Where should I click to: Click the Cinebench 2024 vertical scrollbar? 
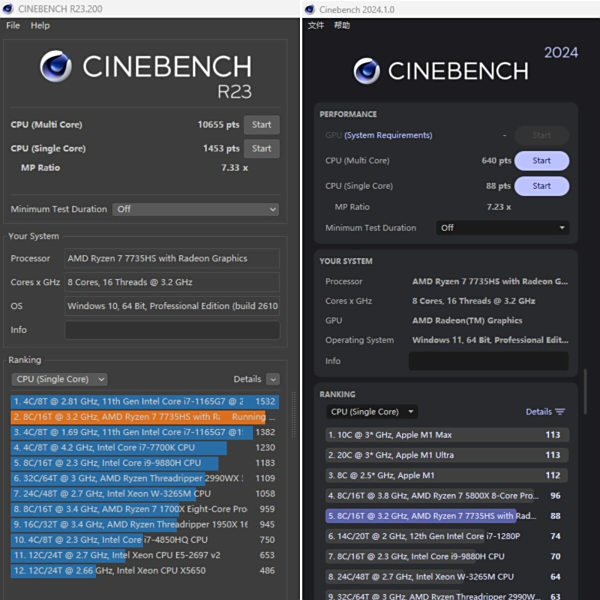pos(585,391)
